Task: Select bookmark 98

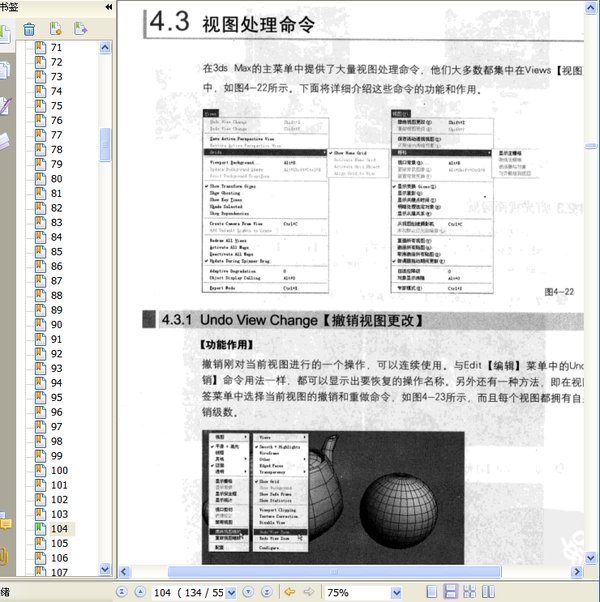Action: 56,441
